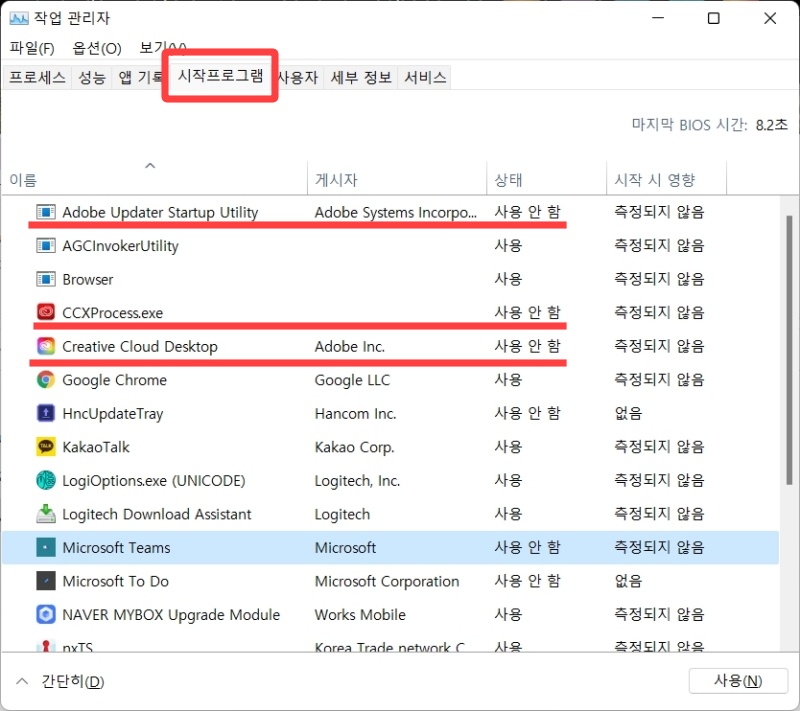Collapse view with the 간단히(D) chevron
This screenshot has width=800, height=711.
tap(22, 681)
